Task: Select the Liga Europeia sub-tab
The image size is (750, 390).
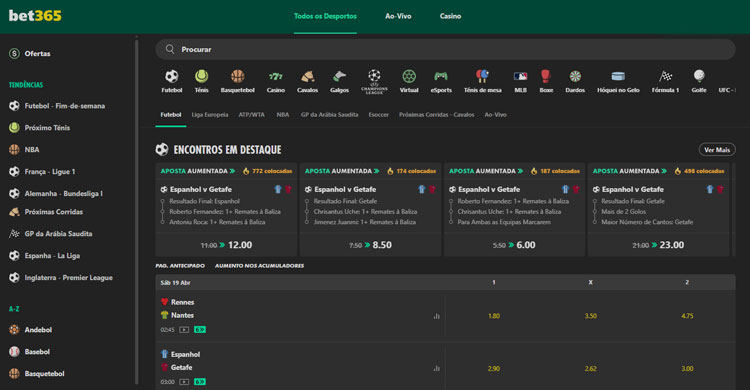Action: [210, 115]
